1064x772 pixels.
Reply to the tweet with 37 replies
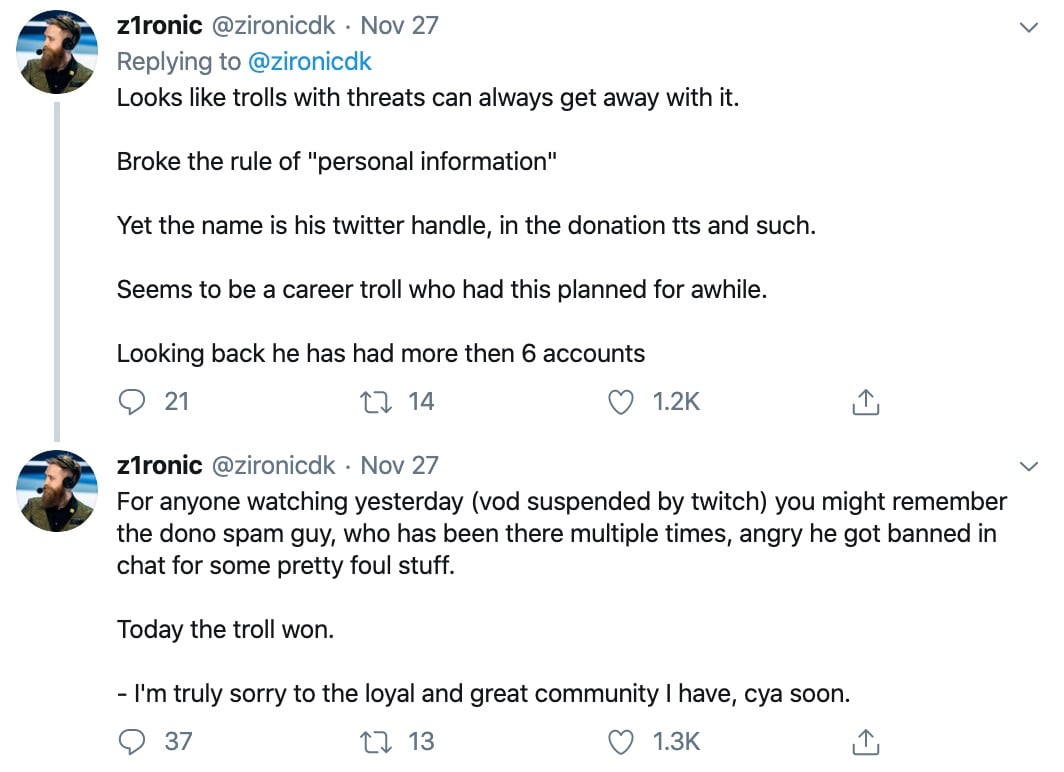pyautogui.click(x=132, y=741)
